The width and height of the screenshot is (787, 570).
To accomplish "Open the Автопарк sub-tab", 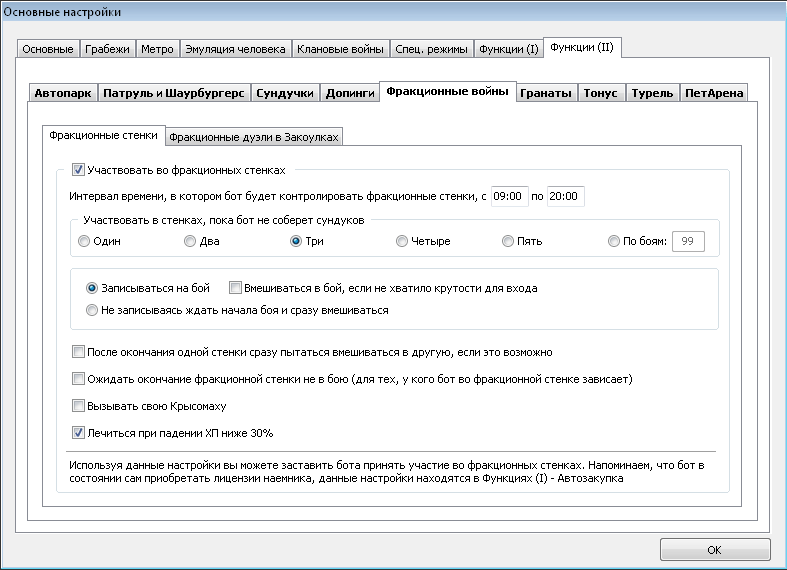I will (x=63, y=93).
